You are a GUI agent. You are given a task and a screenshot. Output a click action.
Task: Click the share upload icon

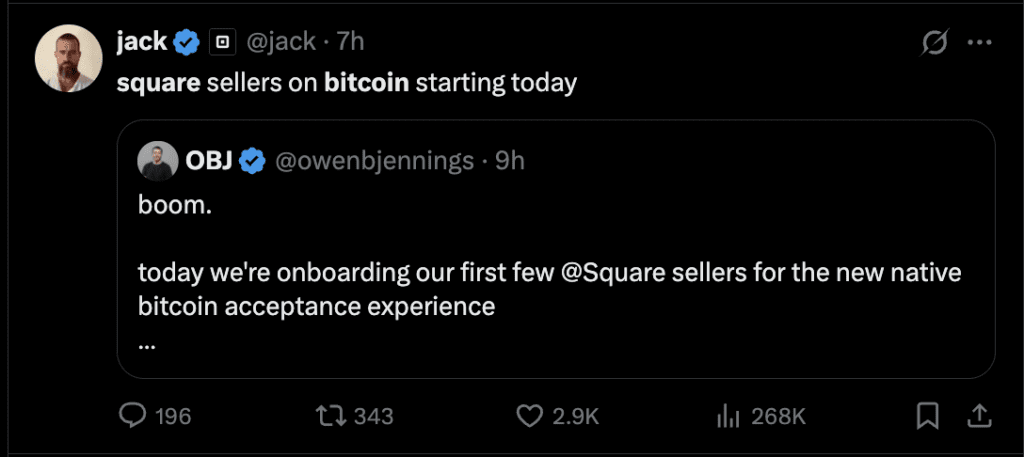(x=980, y=415)
